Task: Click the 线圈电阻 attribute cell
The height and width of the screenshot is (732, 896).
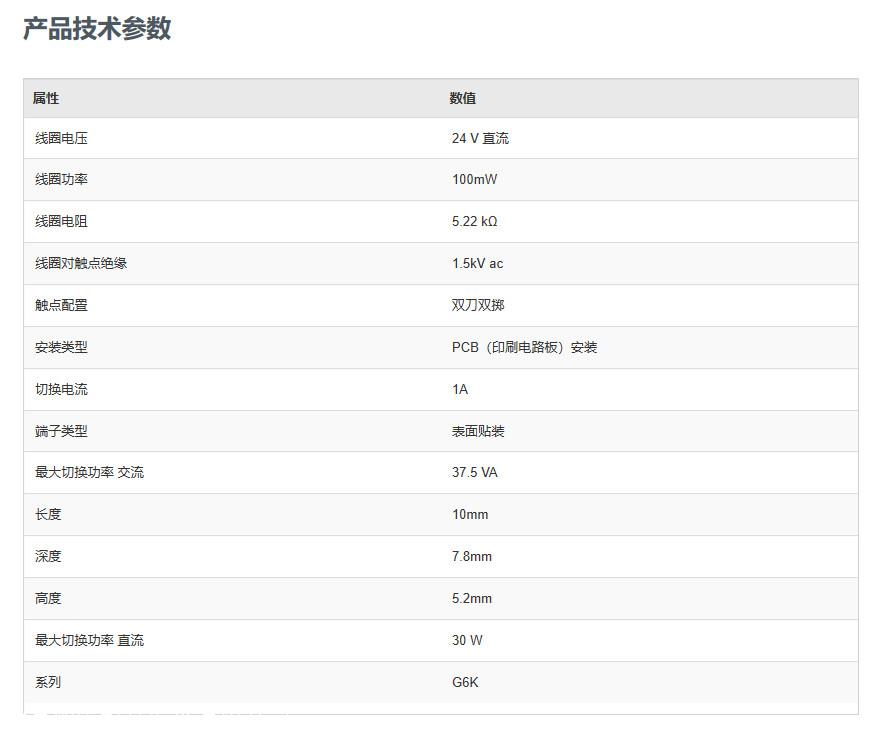Action: [x=61, y=221]
